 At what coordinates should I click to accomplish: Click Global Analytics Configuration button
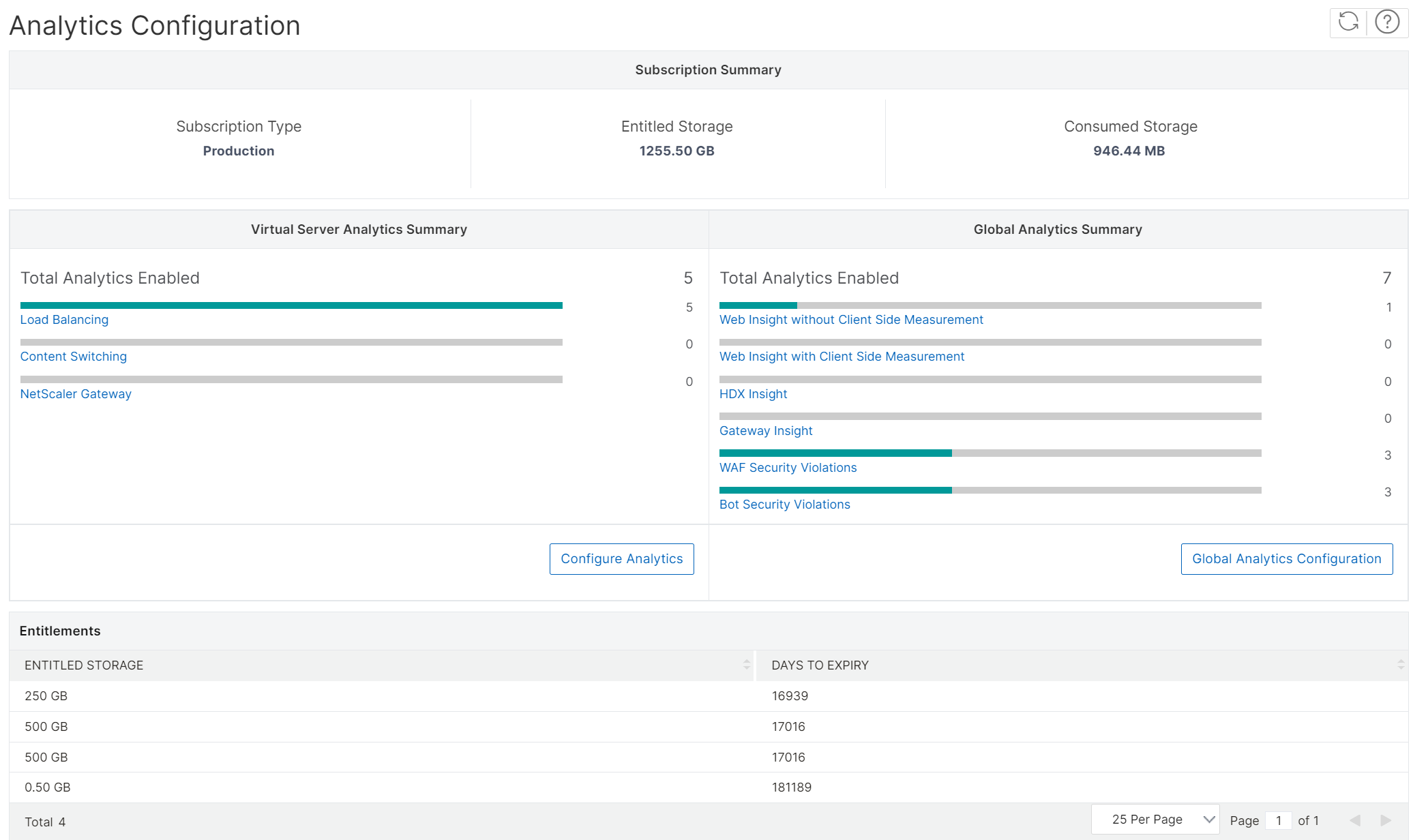(x=1286, y=559)
